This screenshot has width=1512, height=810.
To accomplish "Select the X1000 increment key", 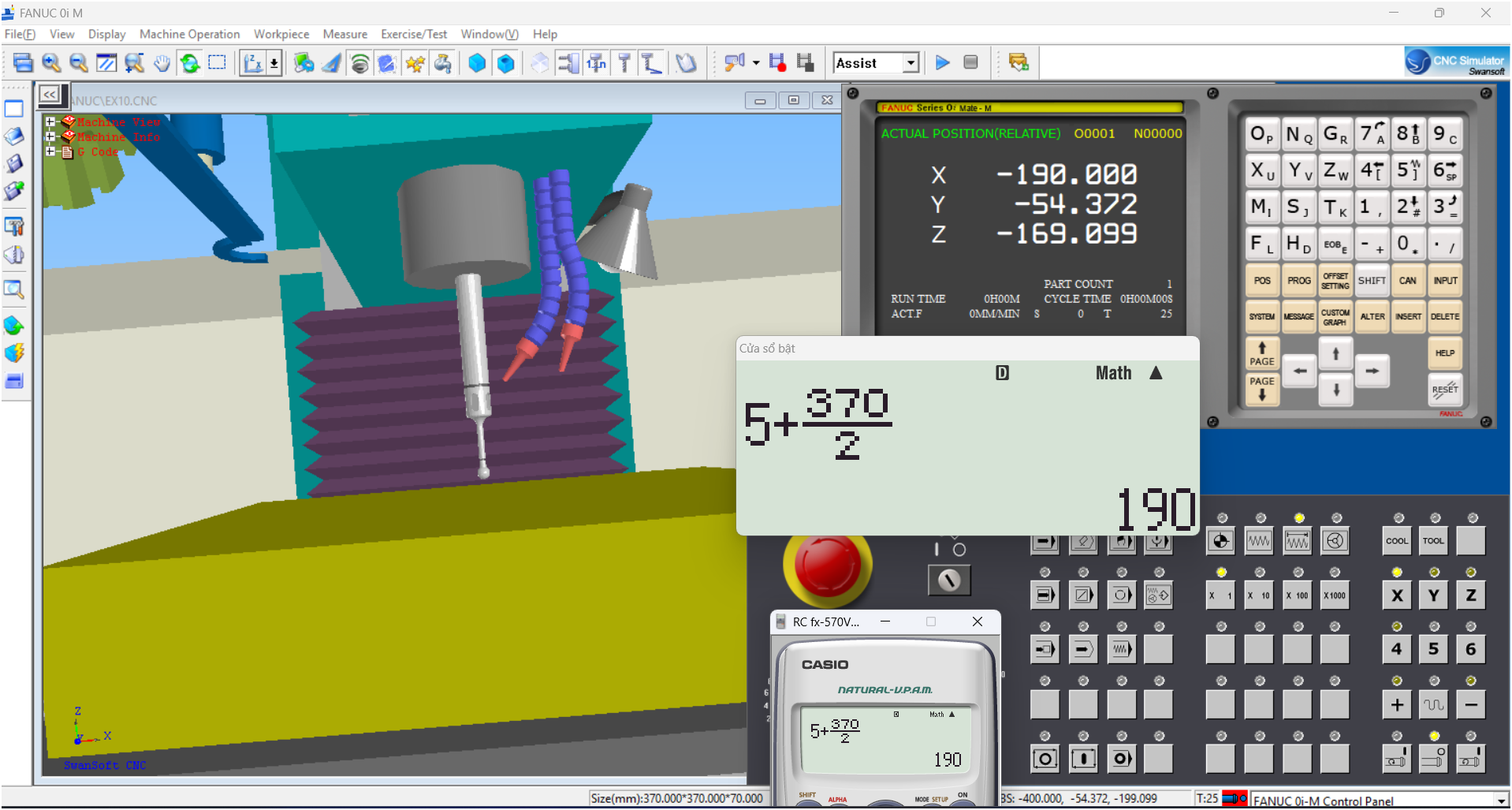I will [1335, 595].
